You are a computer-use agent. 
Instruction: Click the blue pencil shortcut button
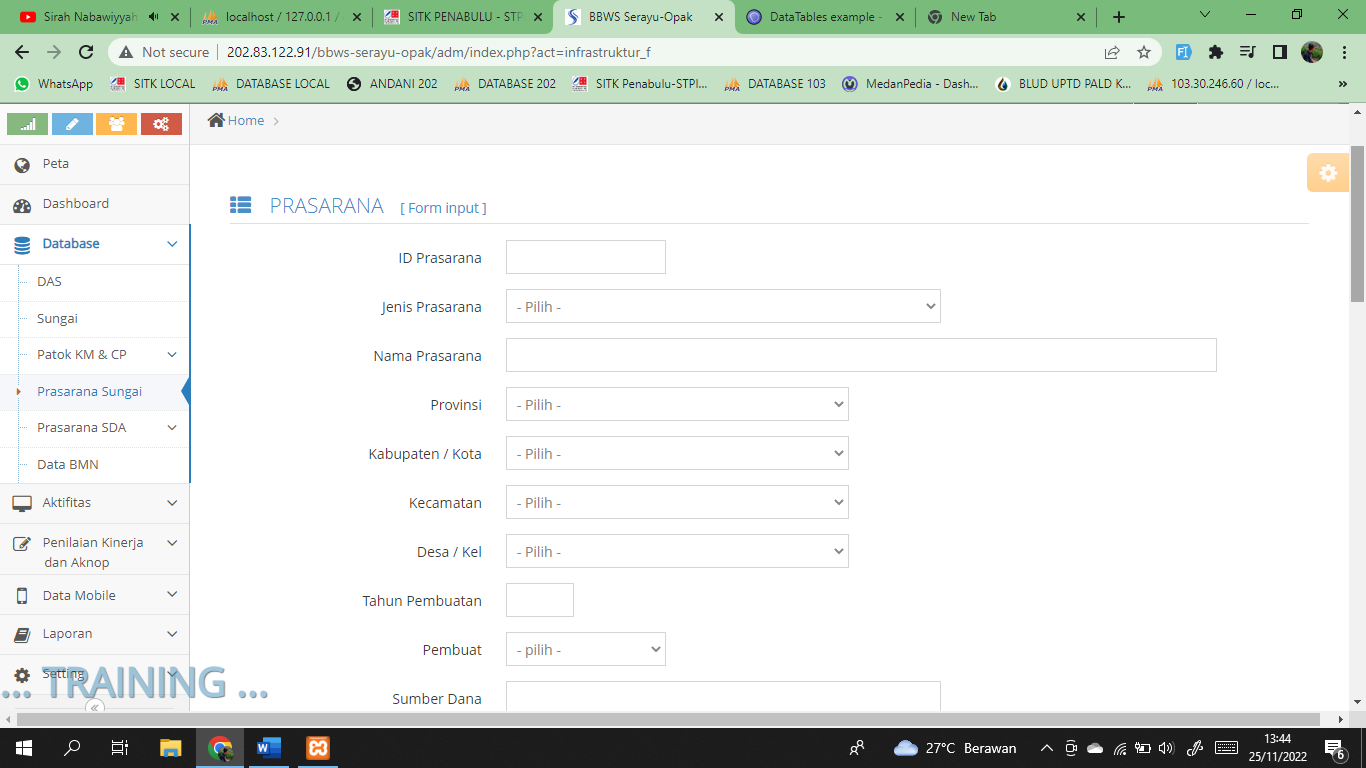[x=72, y=124]
